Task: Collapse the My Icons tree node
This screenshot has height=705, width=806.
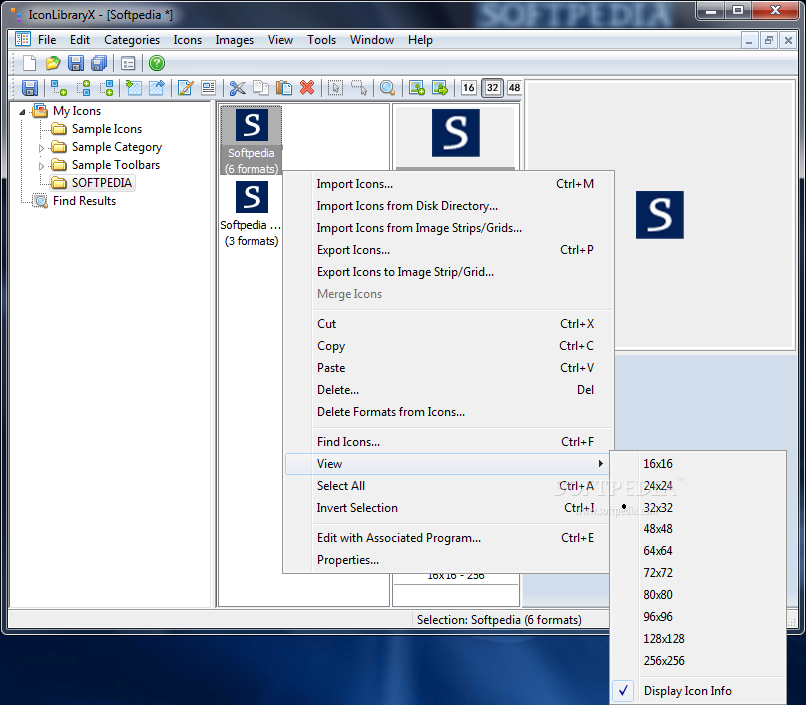Action: click(x=22, y=112)
